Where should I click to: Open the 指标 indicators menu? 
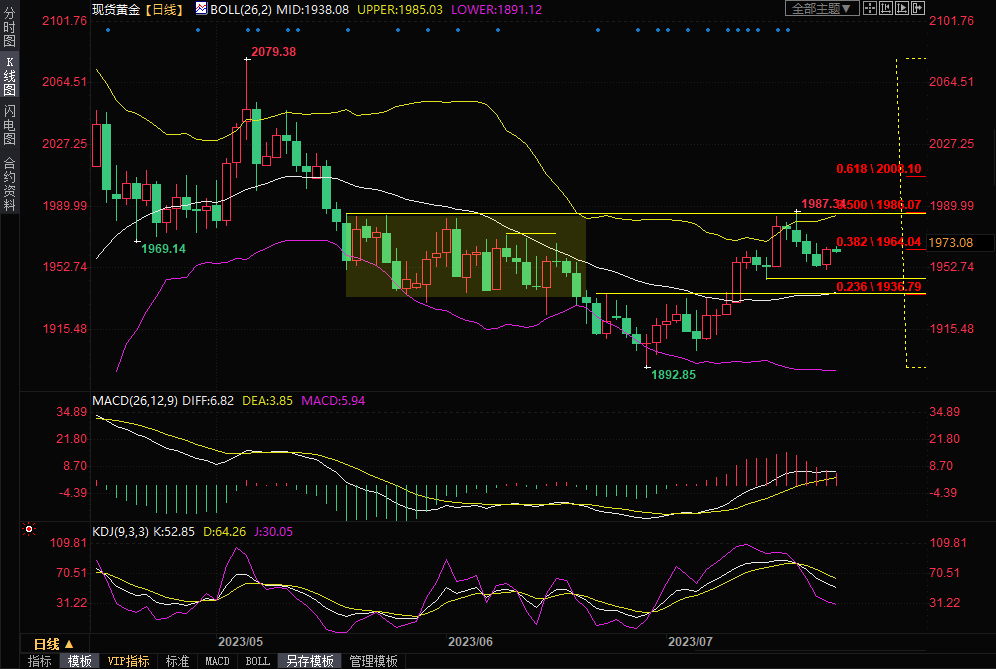[40, 661]
